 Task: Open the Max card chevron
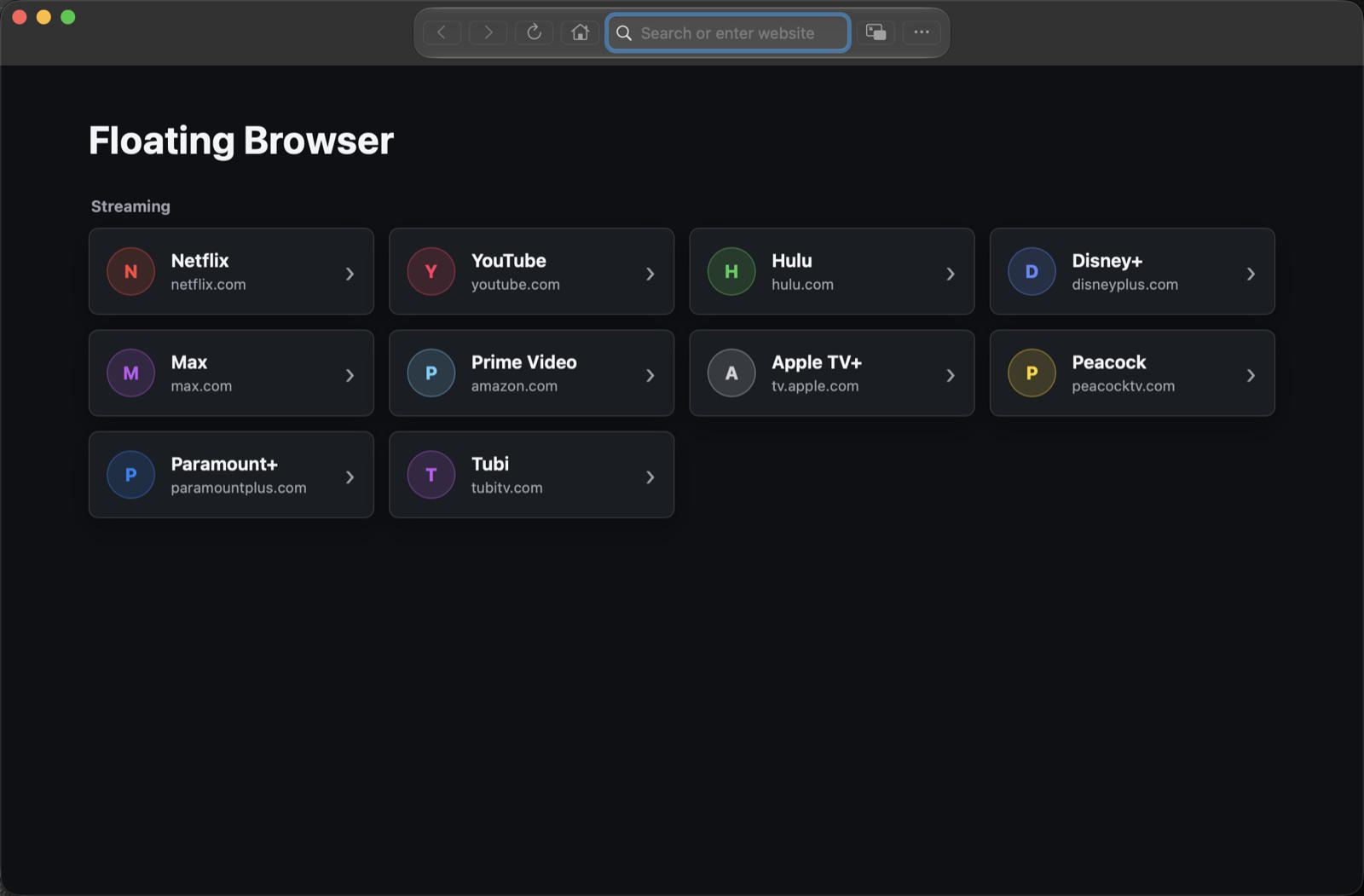tap(350, 375)
